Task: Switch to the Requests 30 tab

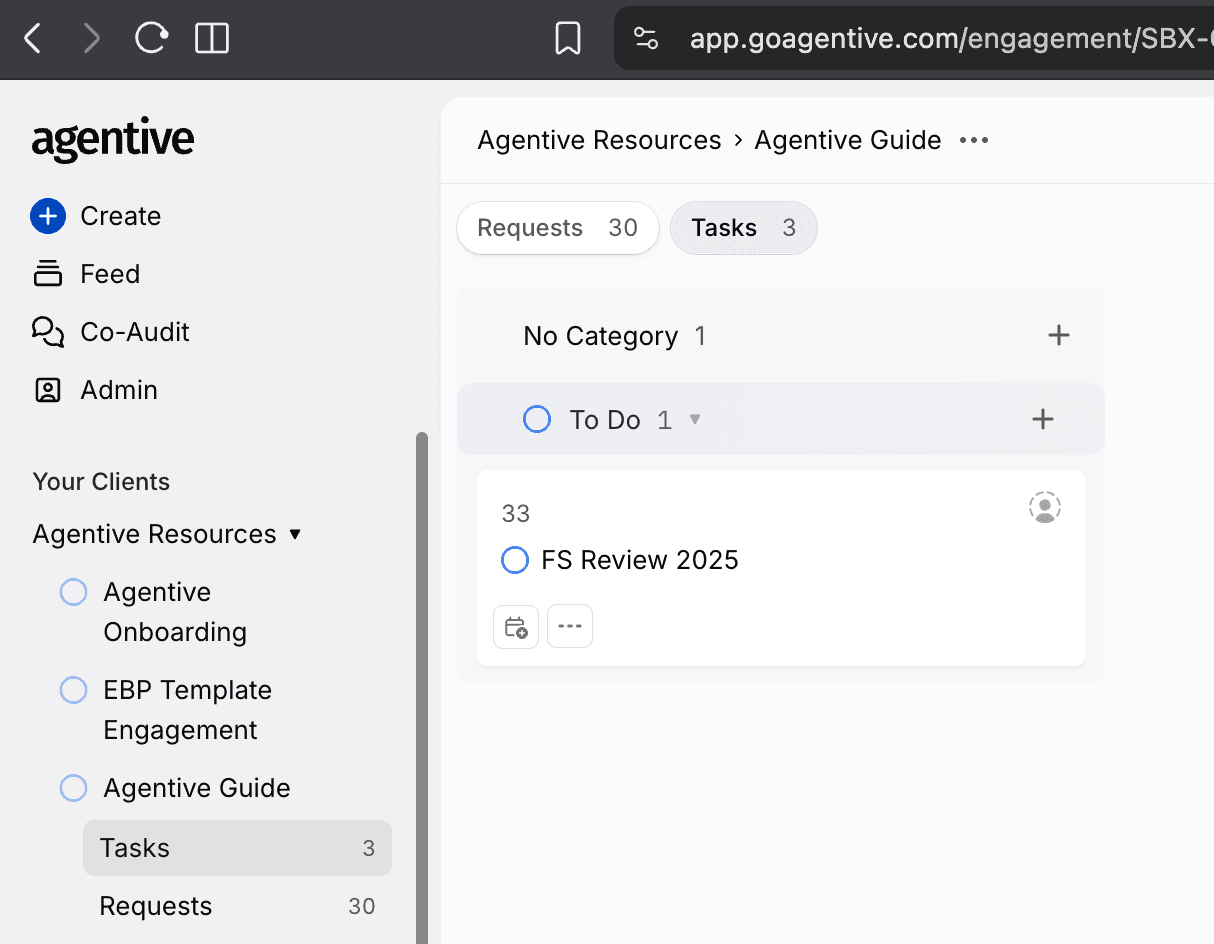Action: tap(558, 228)
